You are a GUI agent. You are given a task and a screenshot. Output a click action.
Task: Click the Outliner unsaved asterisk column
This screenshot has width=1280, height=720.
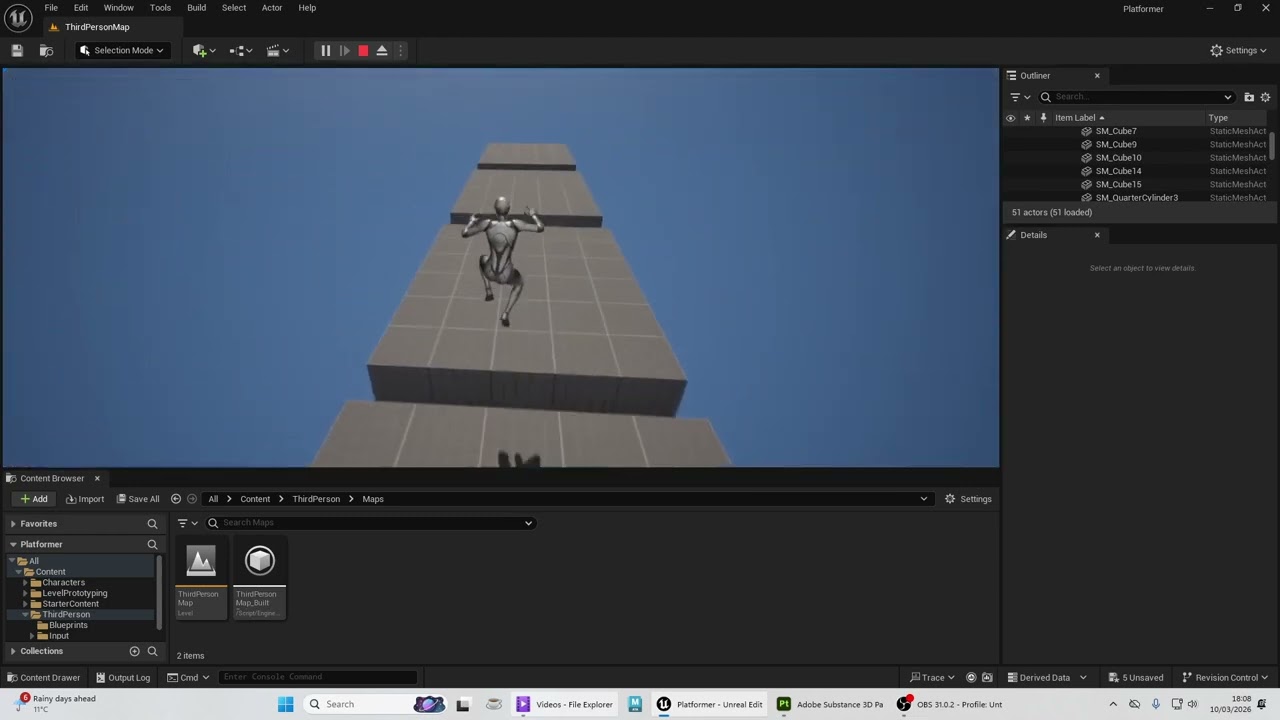point(1026,118)
